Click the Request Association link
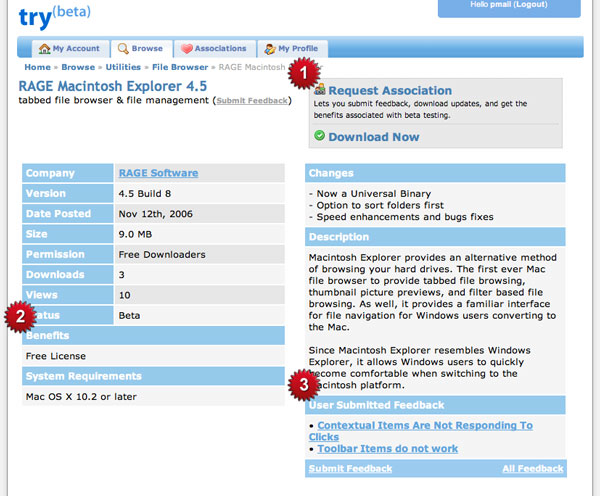 coord(390,91)
